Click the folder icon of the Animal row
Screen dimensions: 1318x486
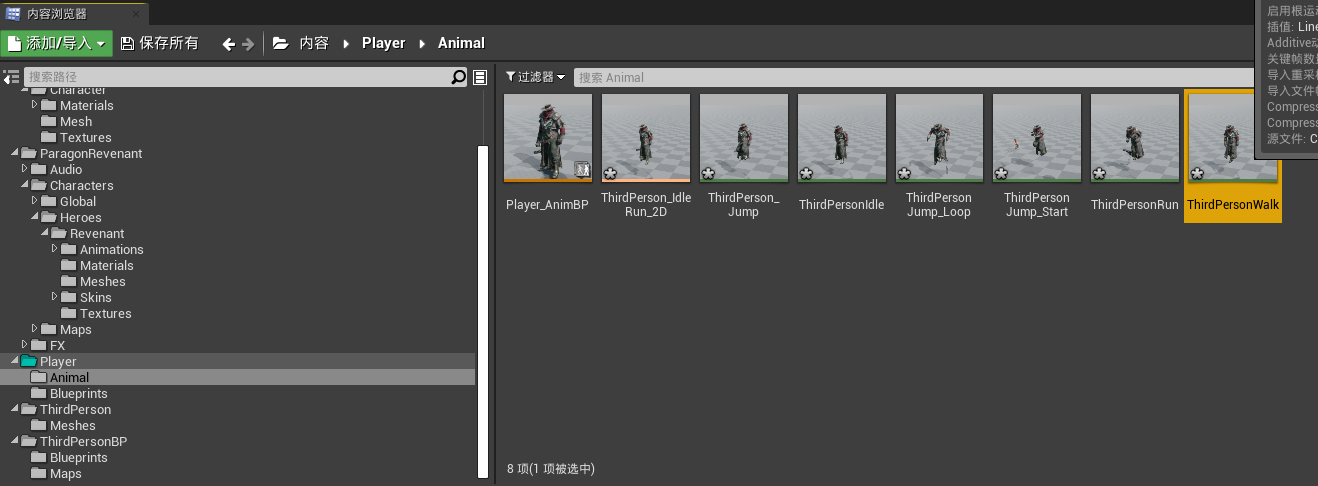38,377
